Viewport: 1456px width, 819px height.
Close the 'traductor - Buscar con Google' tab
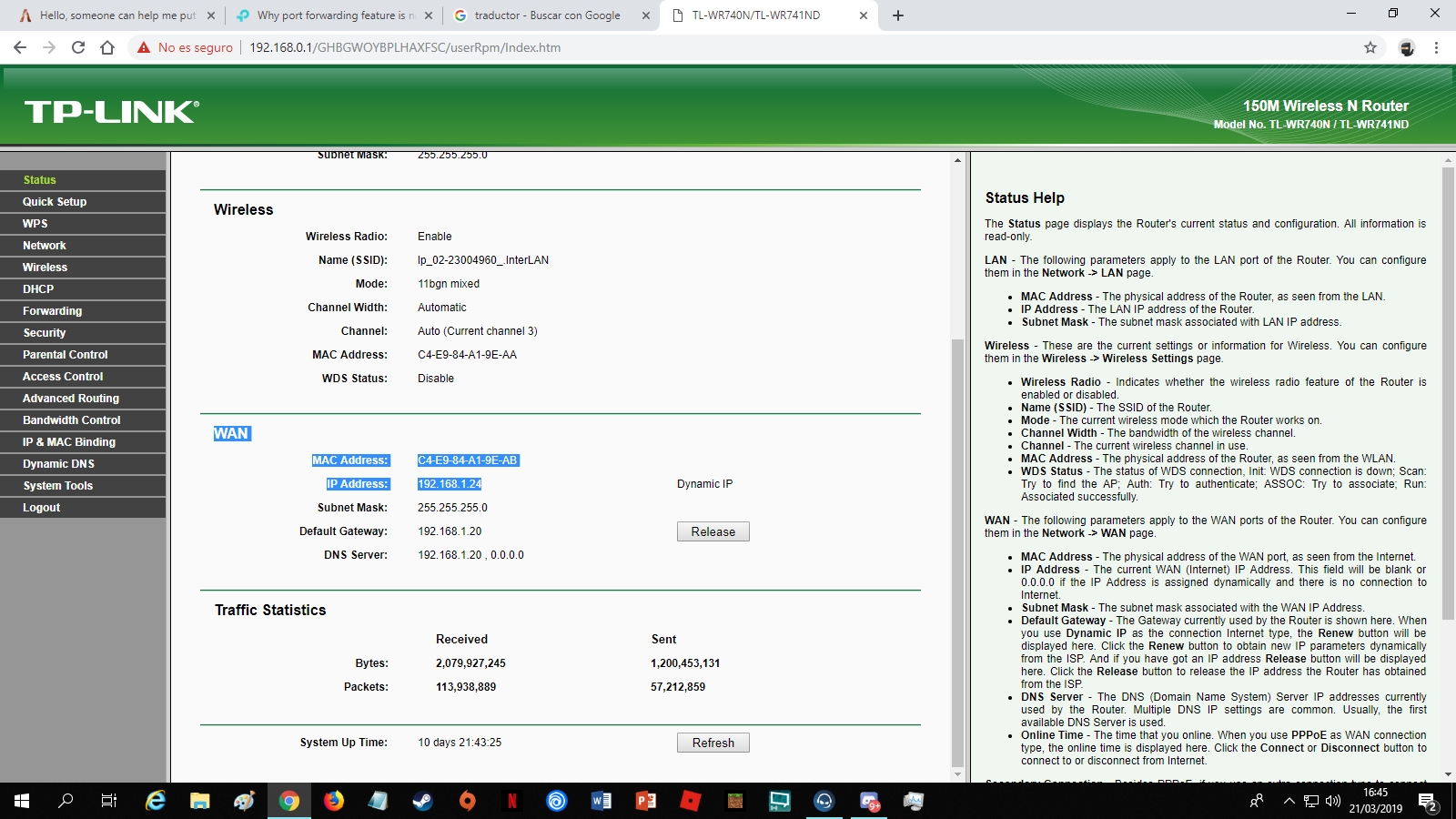click(646, 15)
